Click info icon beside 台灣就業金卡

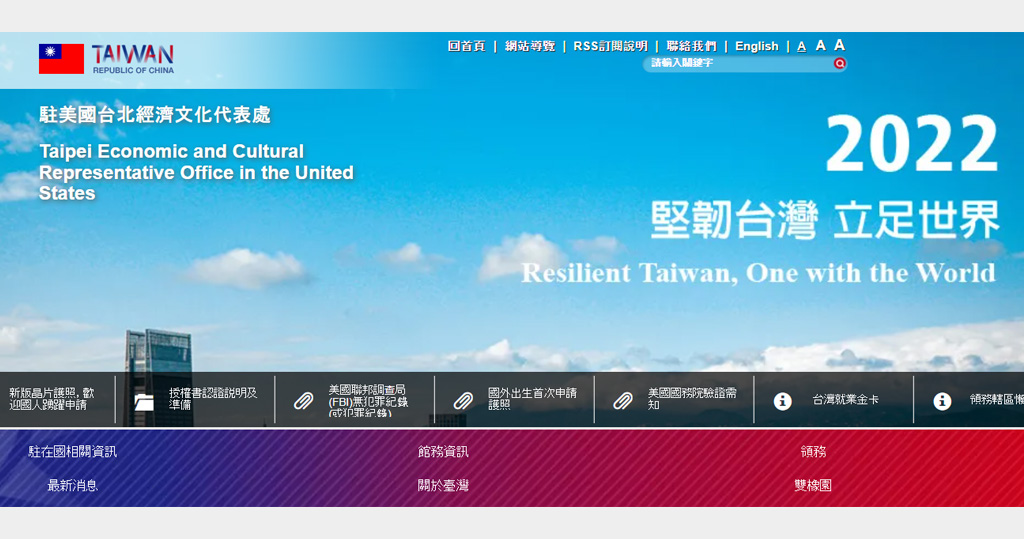click(x=783, y=401)
